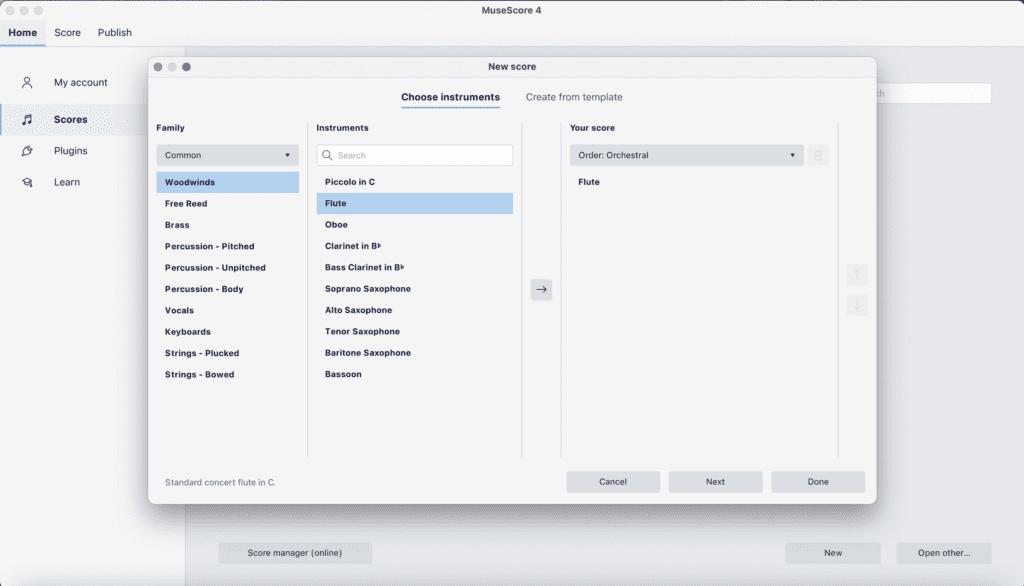Select the Brass family
Screen dimensions: 1024x586
click(227, 225)
